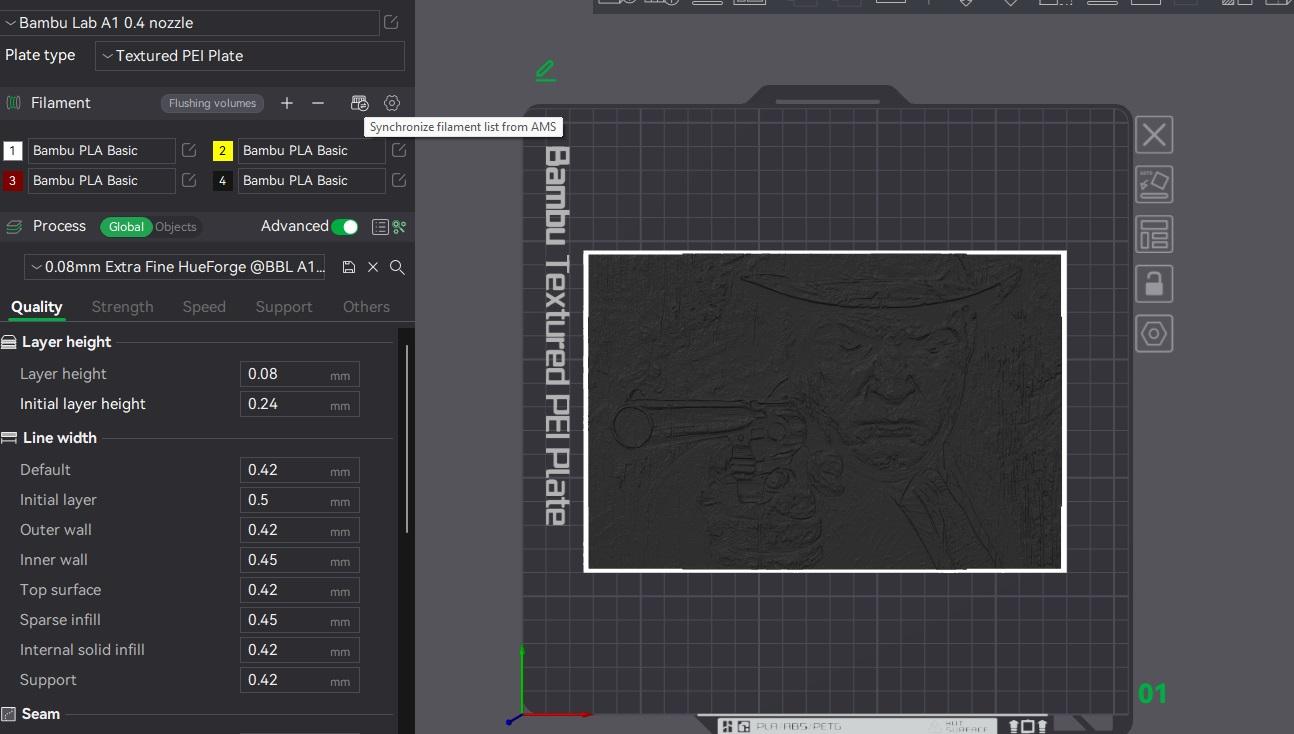Click the Top surface line width field
1294x734 pixels.
pos(299,590)
